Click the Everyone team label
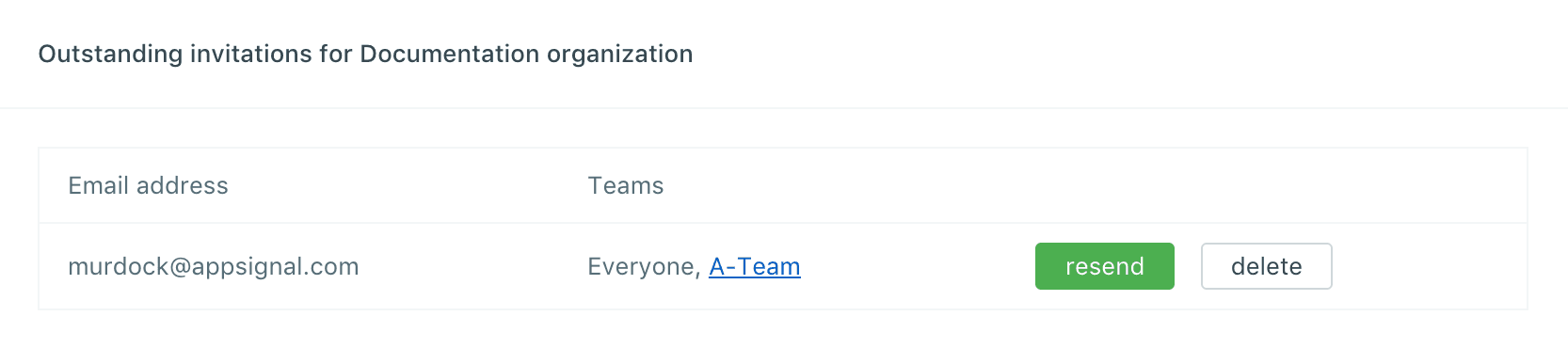 coord(641,267)
